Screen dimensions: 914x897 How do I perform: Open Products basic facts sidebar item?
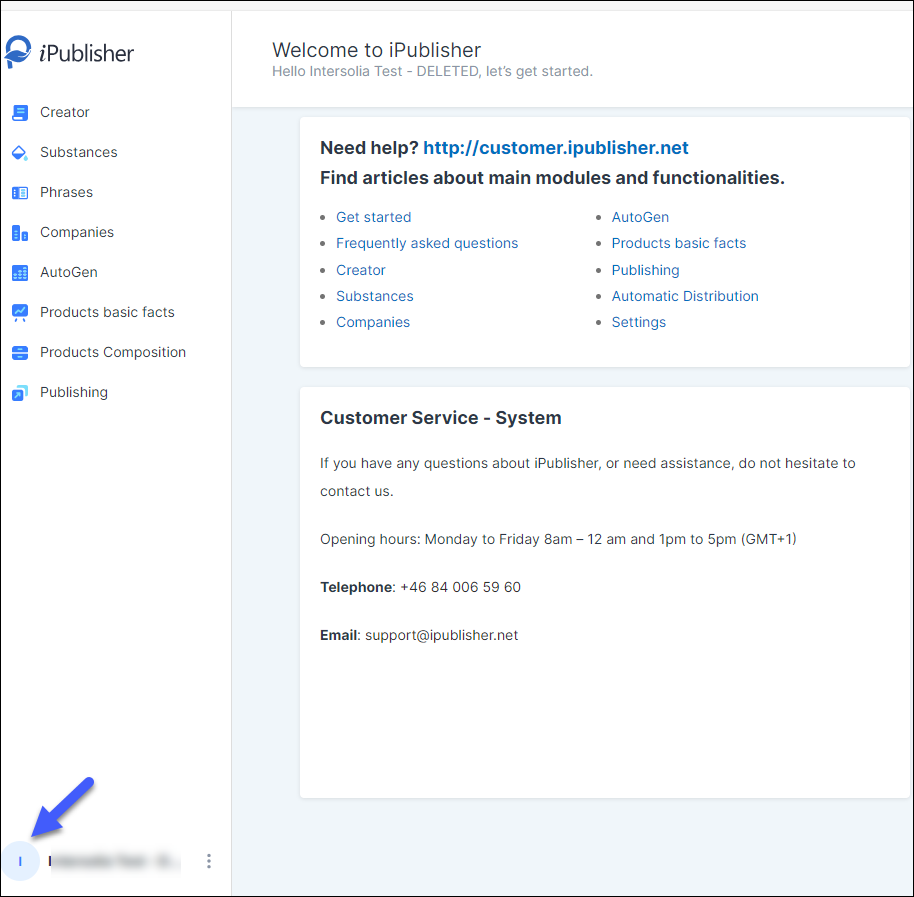pos(107,312)
